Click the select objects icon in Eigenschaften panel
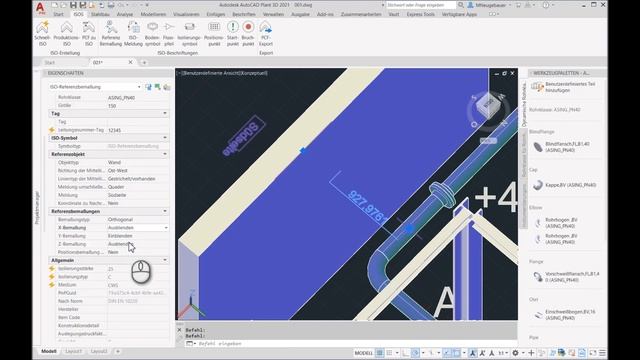The image size is (640, 360). [x=157, y=87]
